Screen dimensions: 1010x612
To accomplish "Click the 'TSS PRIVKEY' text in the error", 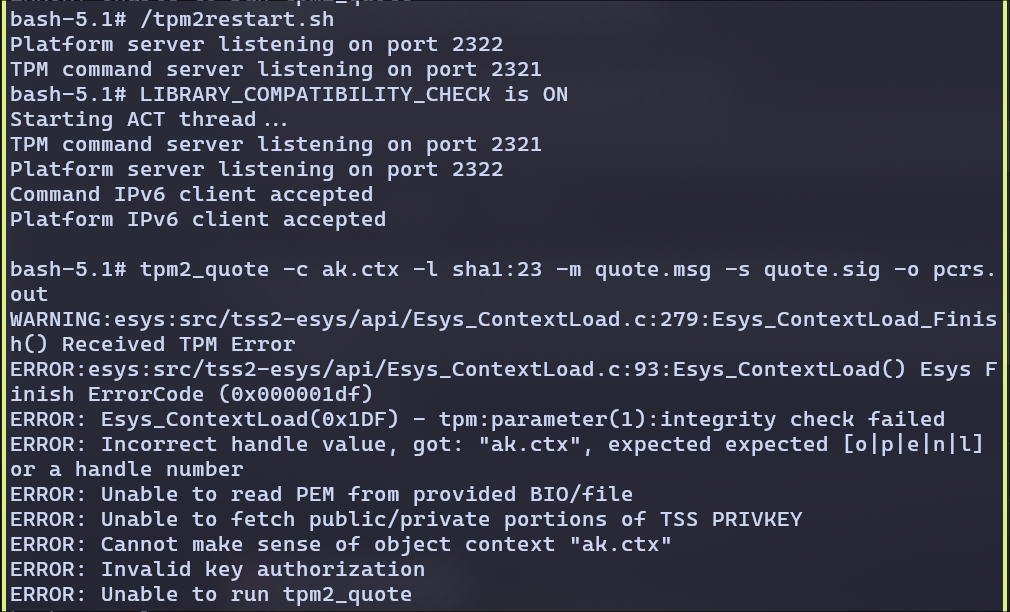I will click(730, 520).
